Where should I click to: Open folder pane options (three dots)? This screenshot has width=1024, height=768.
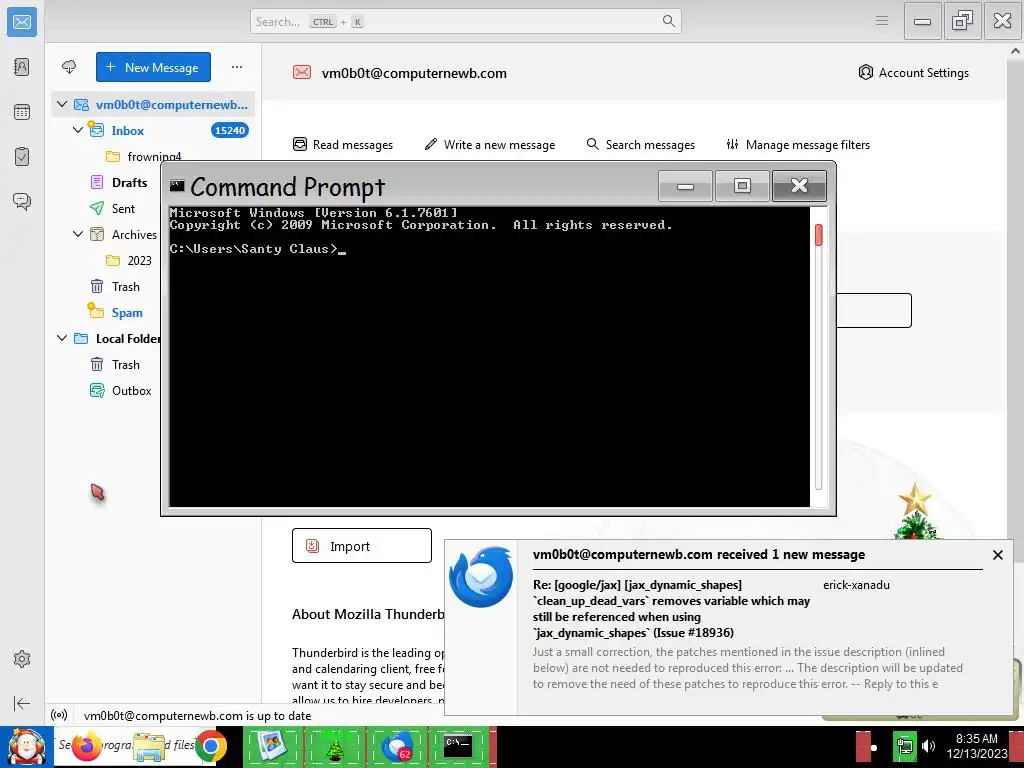pos(236,67)
